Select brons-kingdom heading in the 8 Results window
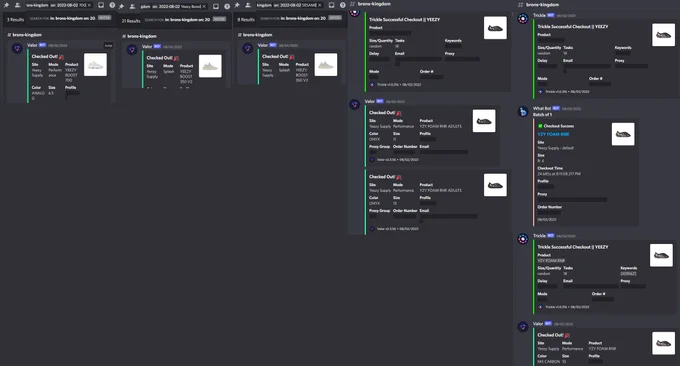Viewport: 680px width, 366px height. tap(257, 35)
